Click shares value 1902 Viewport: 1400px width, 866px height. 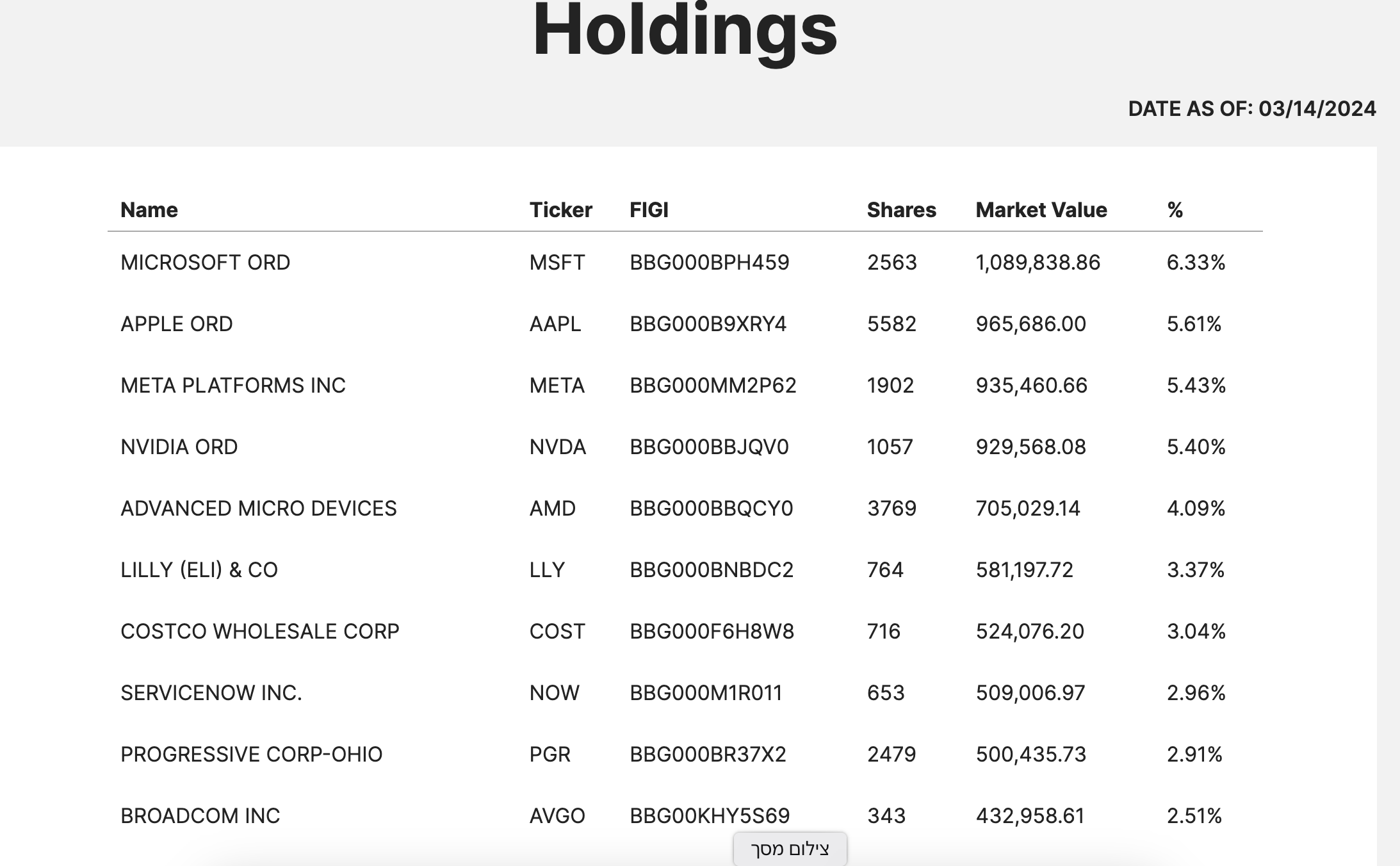(x=891, y=386)
